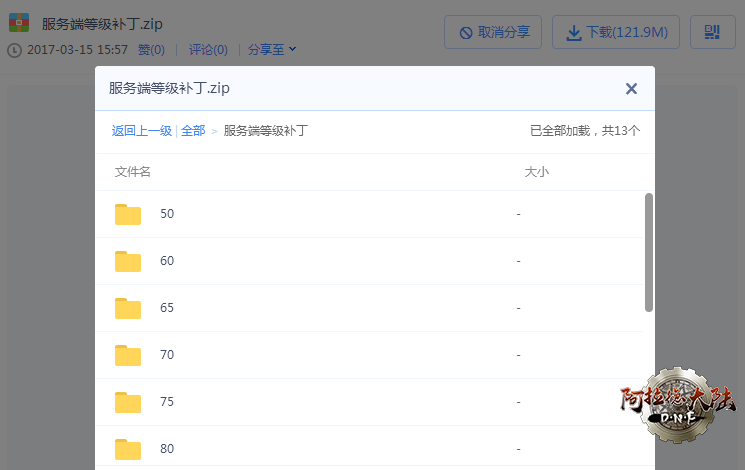Close the zip preview dialog

click(x=631, y=89)
